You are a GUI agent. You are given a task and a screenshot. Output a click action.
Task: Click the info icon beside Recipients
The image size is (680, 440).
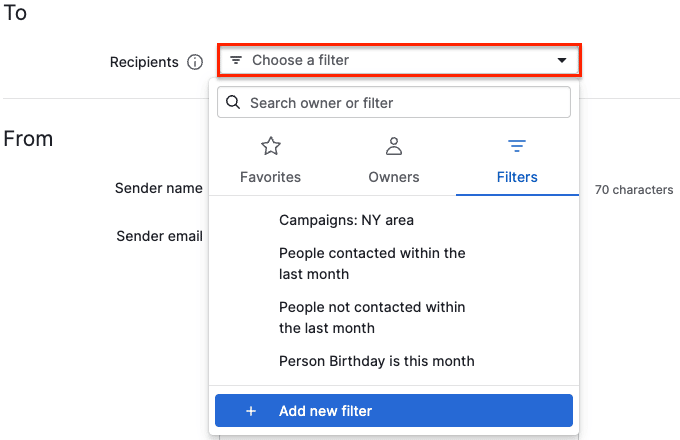195,62
